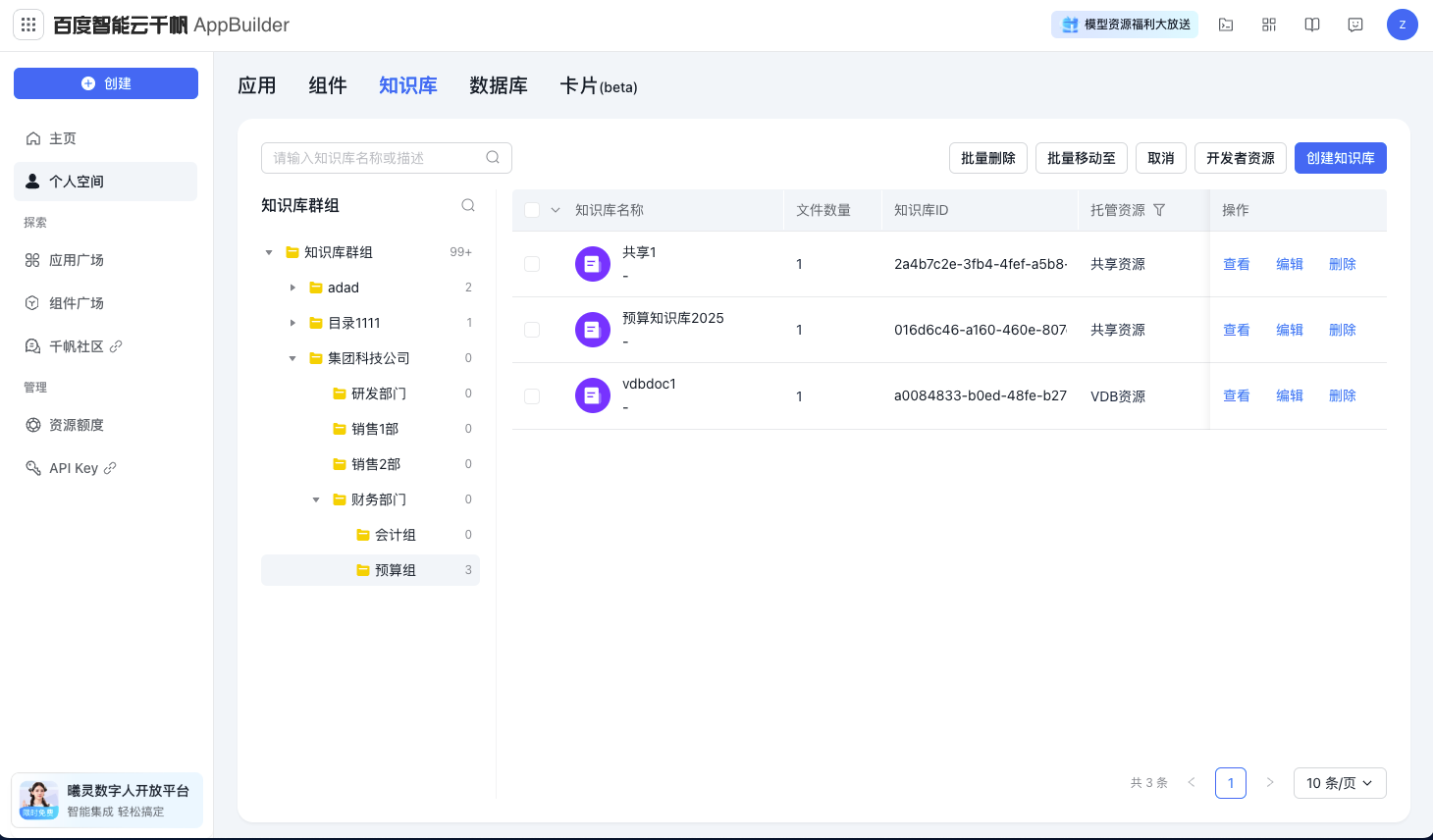Click the purple icon of vdbdoc1

pyautogui.click(x=592, y=395)
